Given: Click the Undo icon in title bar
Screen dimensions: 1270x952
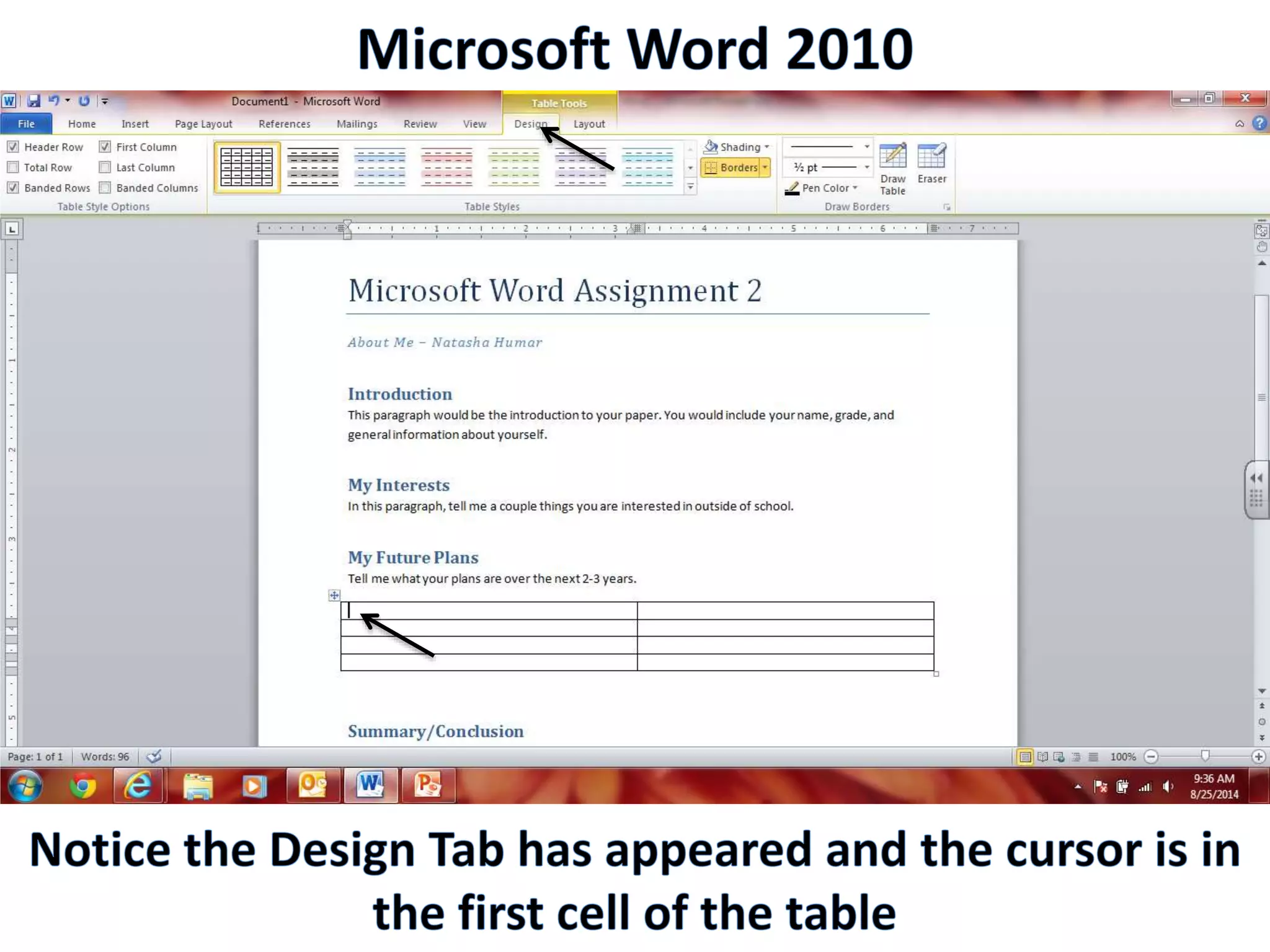Looking at the screenshot, I should (54, 100).
